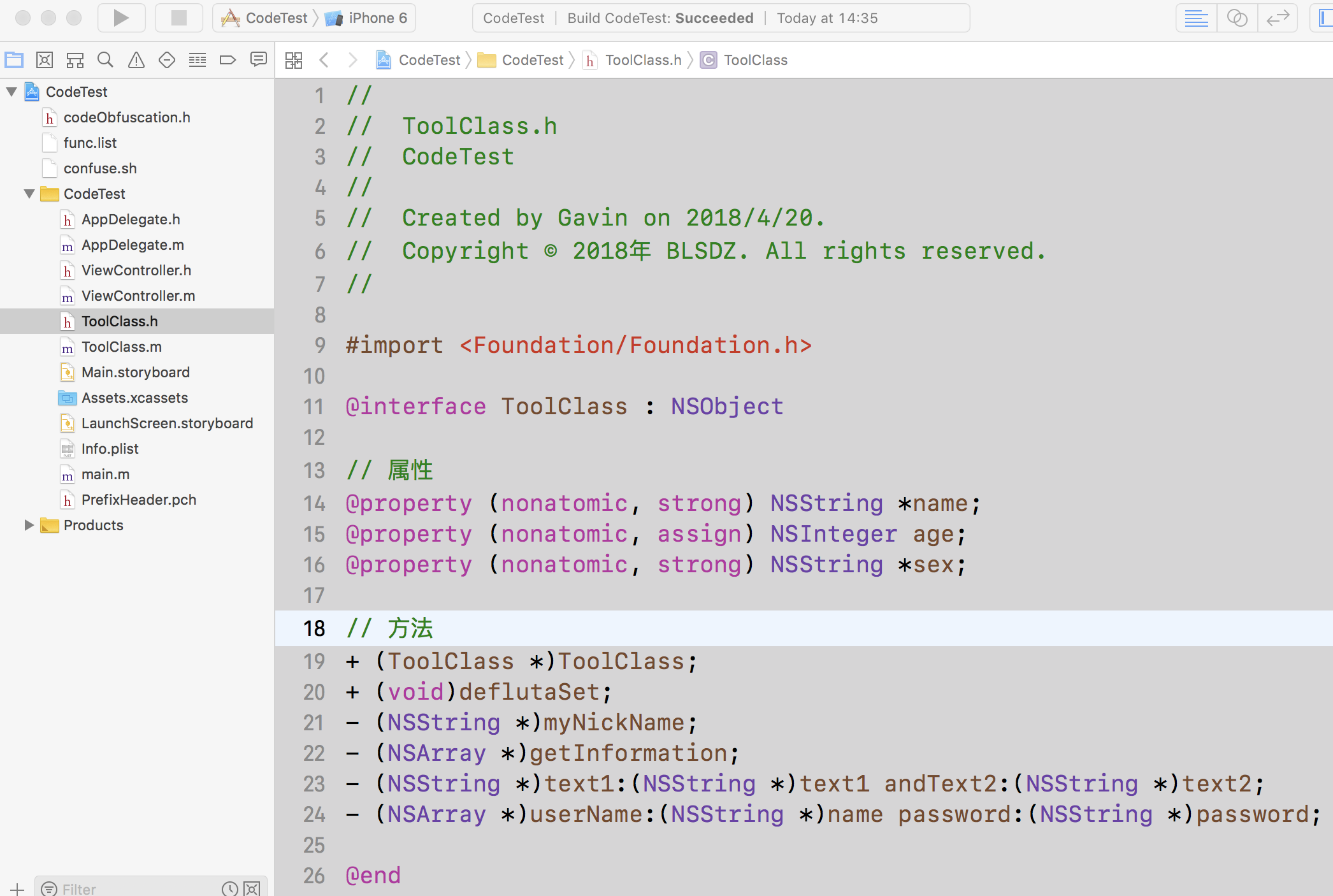This screenshot has height=896, width=1333.
Task: Expand the Products folder
Action: [x=29, y=525]
